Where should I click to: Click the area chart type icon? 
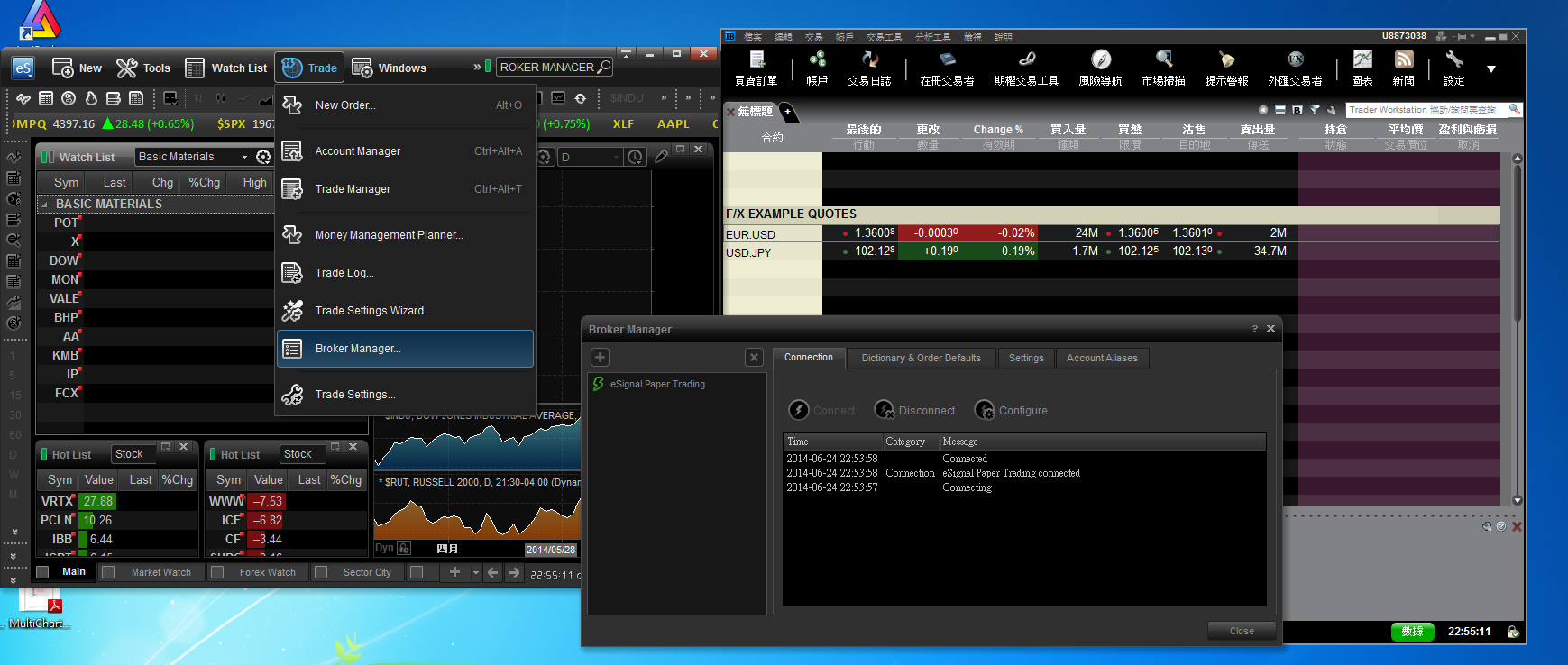click(265, 98)
